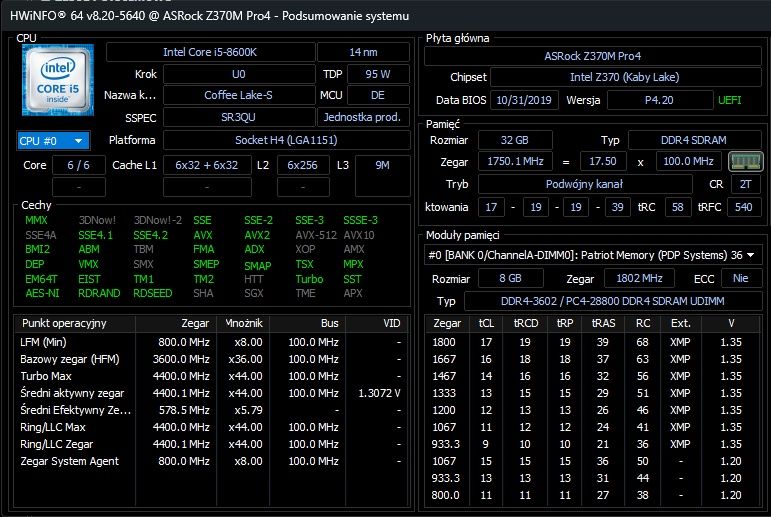Select the 800.0 JEDEC timing row
This screenshot has height=517, width=771.
coord(593,495)
